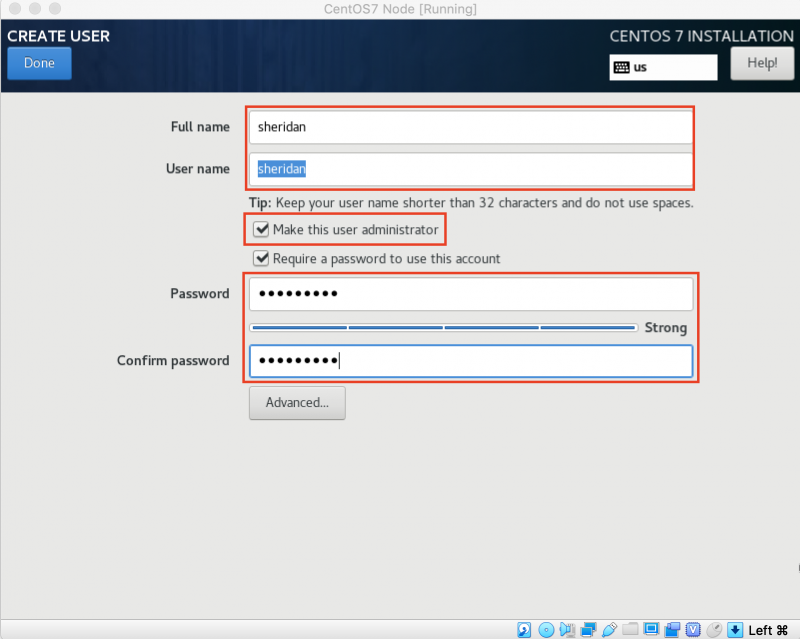Click the host key down-arrow icon
This screenshot has width=800, height=639.
[735, 630]
